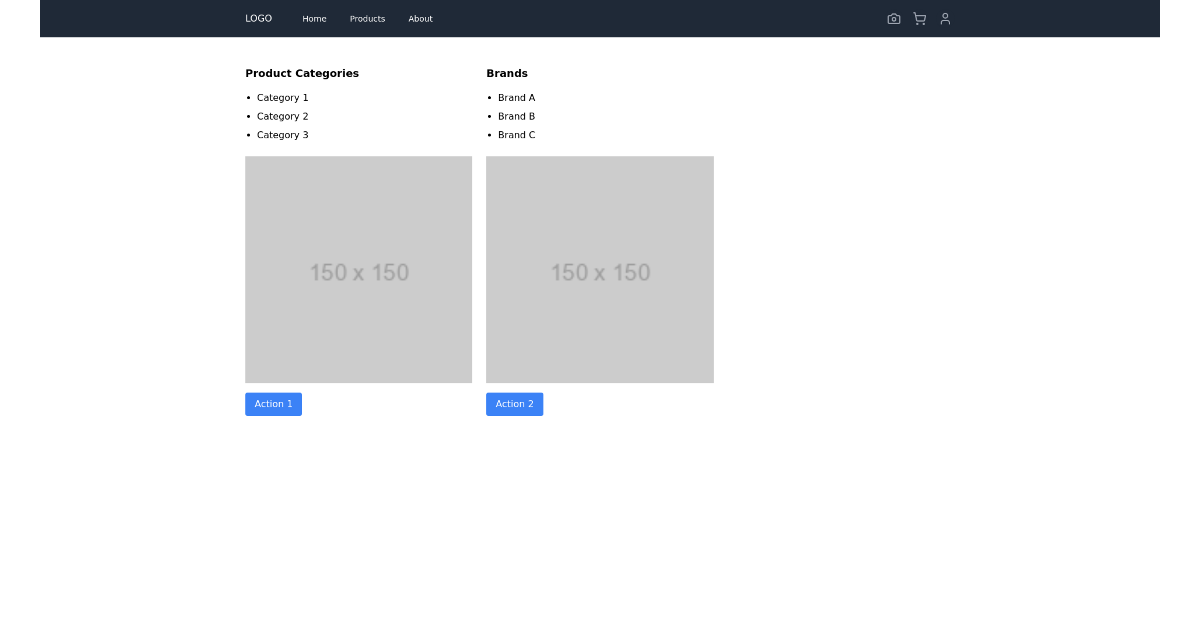Open account settings with the user silhouette icon

click(x=945, y=18)
